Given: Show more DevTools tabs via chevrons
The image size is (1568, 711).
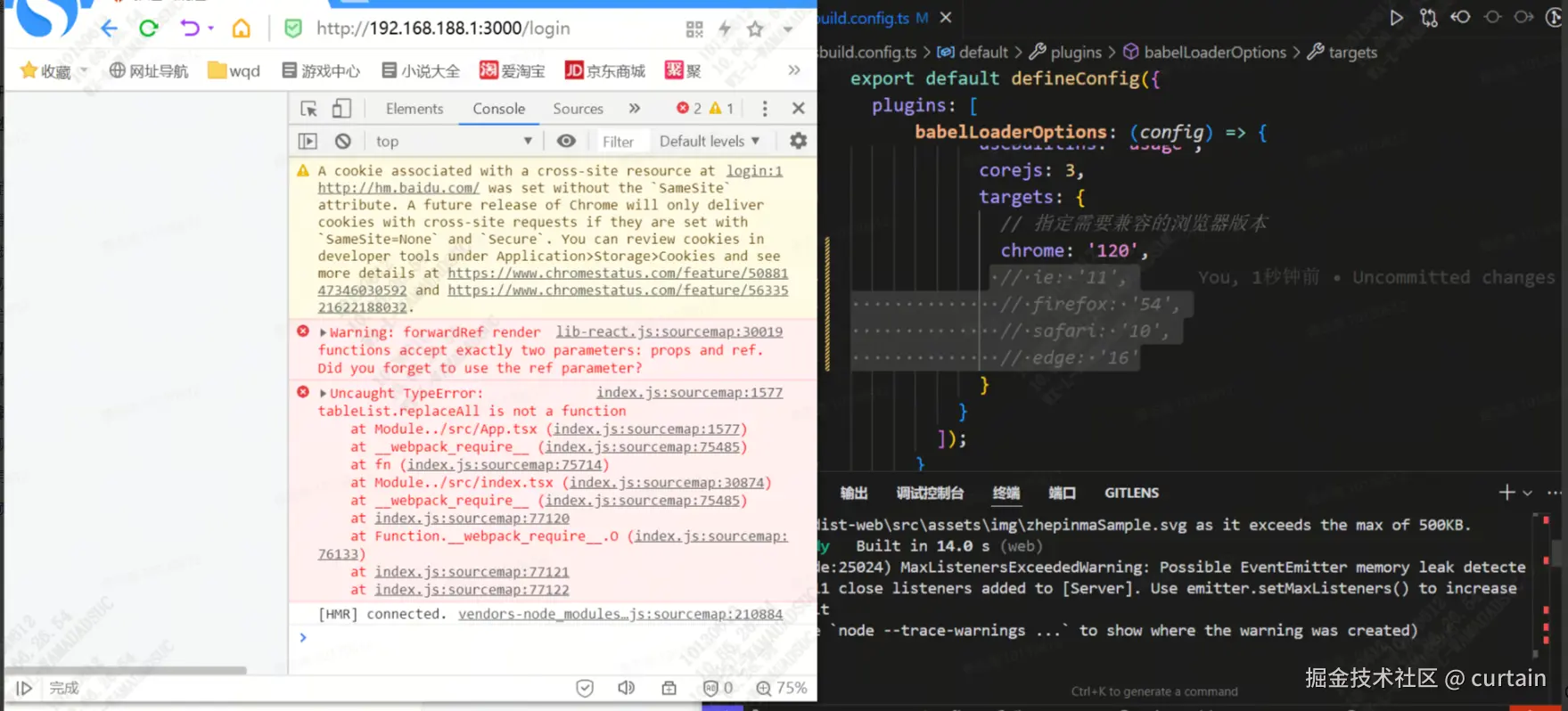Looking at the screenshot, I should [x=635, y=109].
